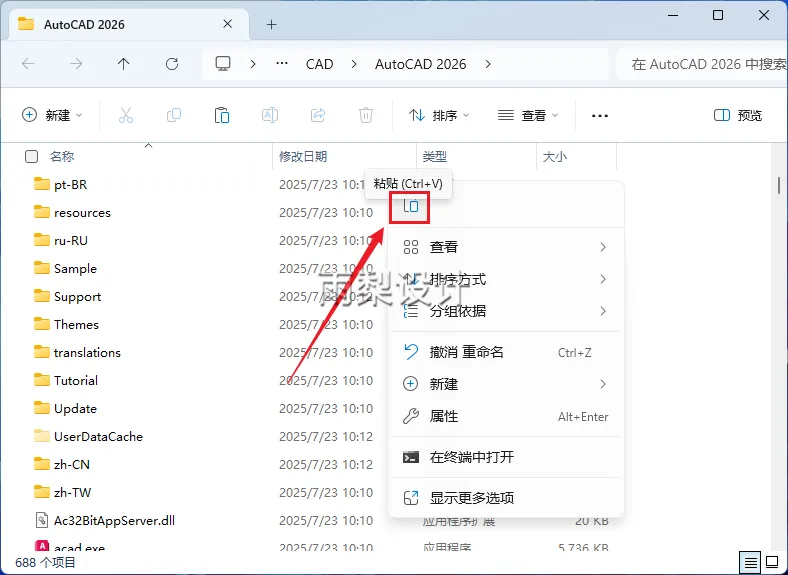Screen dimensions: 788x575
Task: Click the AutoCAD 2026 tab title
Action: click(x=84, y=25)
